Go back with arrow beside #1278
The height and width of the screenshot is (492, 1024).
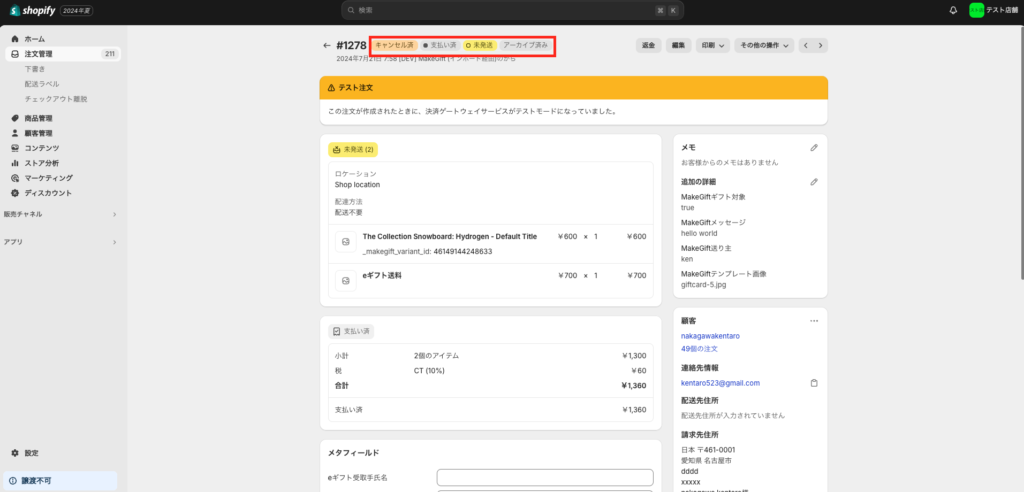pos(327,45)
